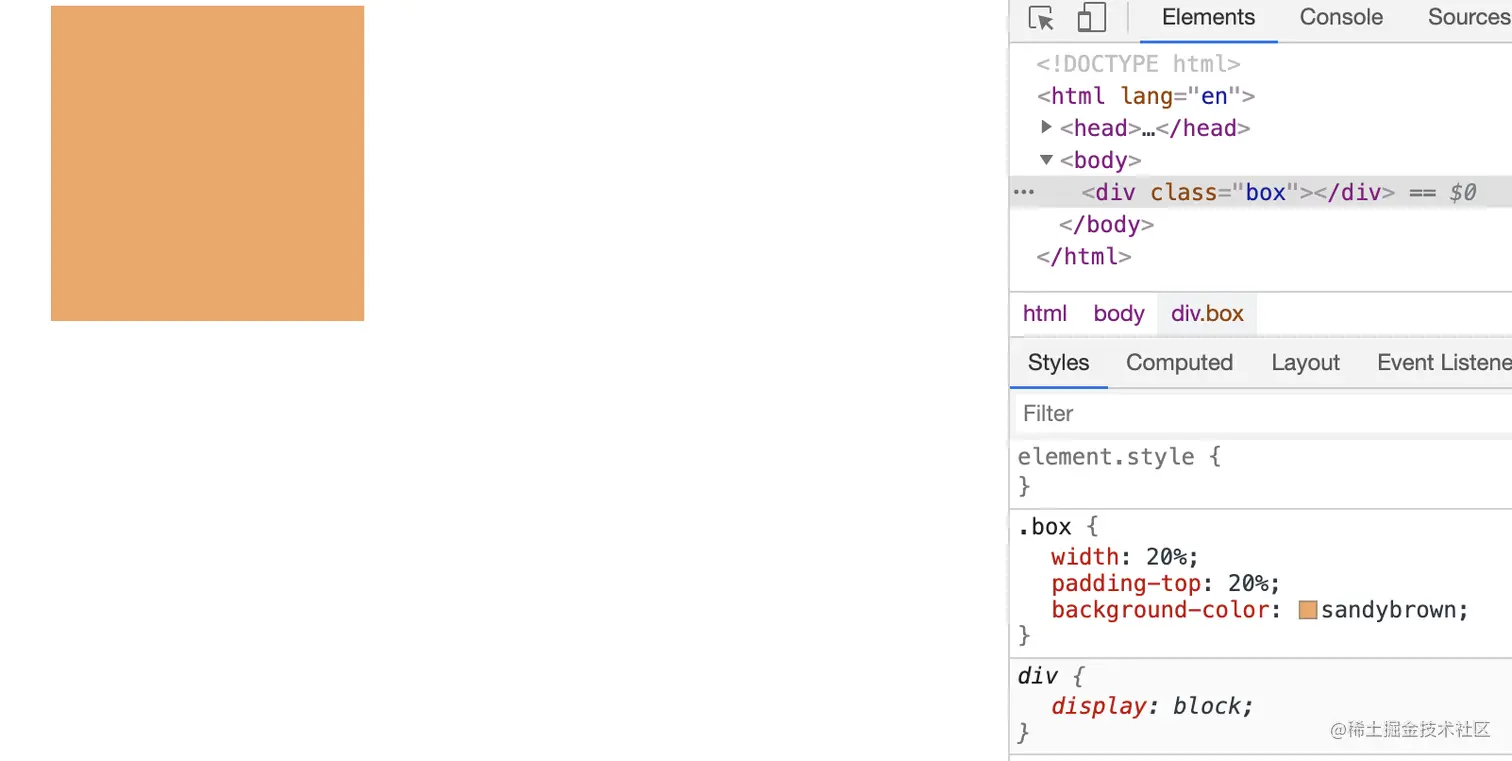The image size is (1512, 761).
Task: Select the closing /html tag row
Action: 1084,256
